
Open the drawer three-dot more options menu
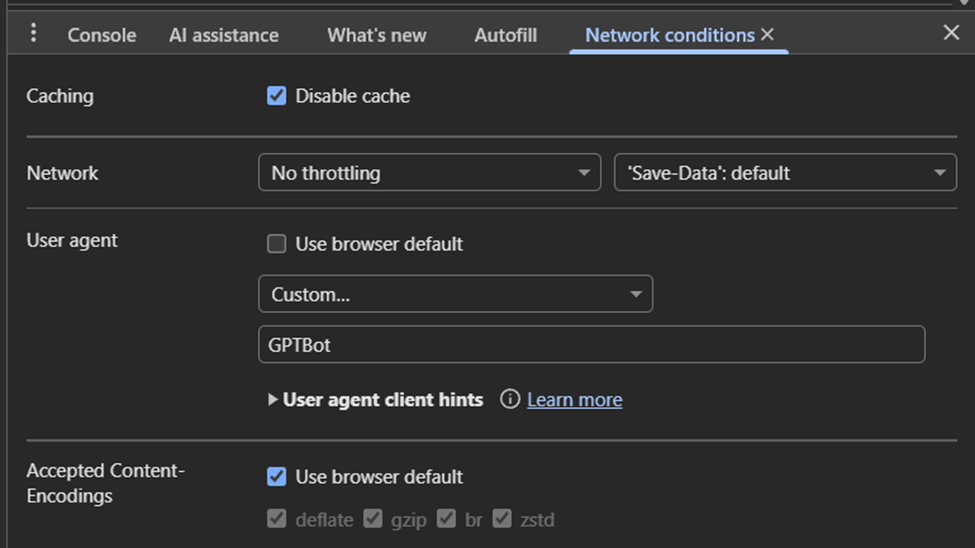coord(33,34)
